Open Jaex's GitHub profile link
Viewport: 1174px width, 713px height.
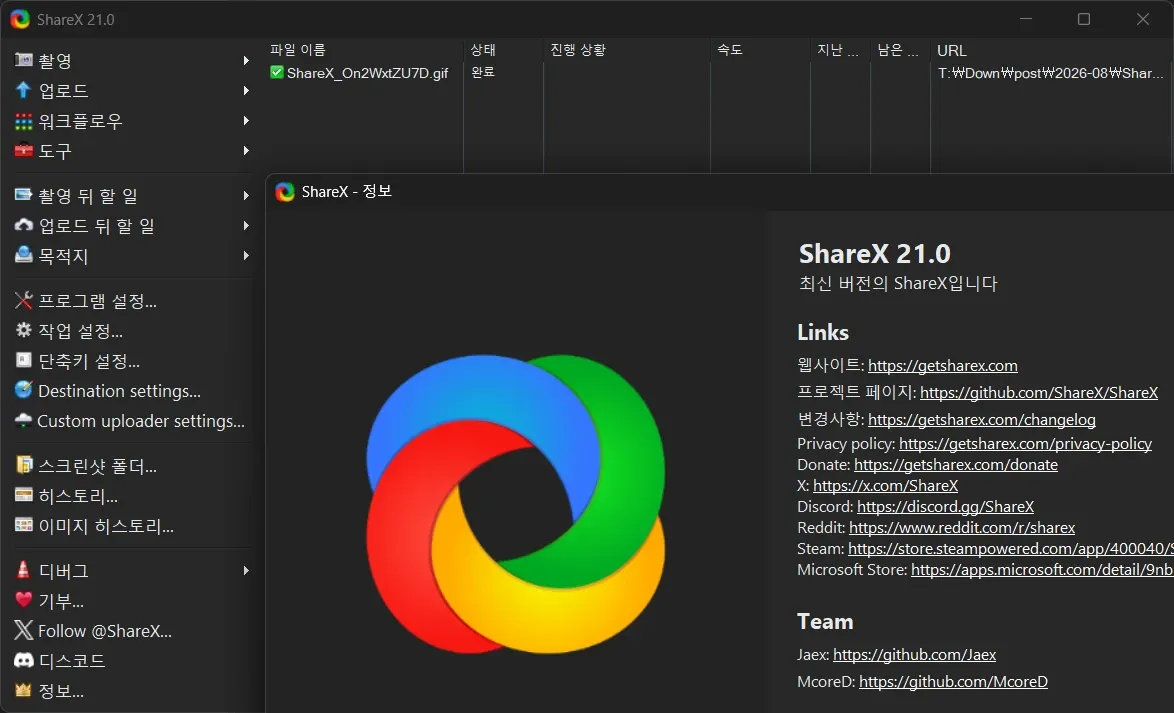pos(914,655)
